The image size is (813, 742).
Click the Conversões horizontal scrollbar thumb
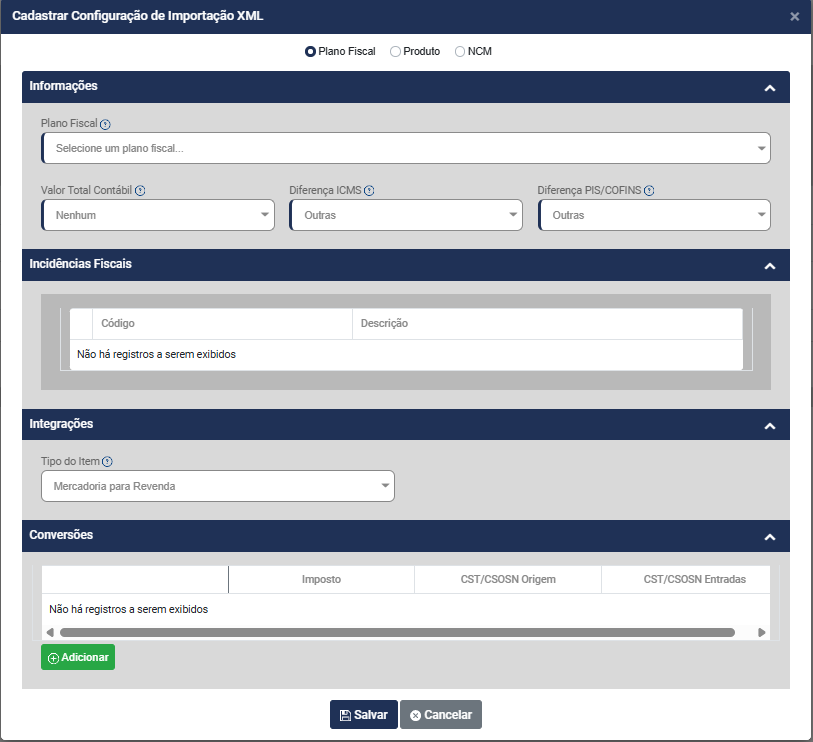[397, 633]
